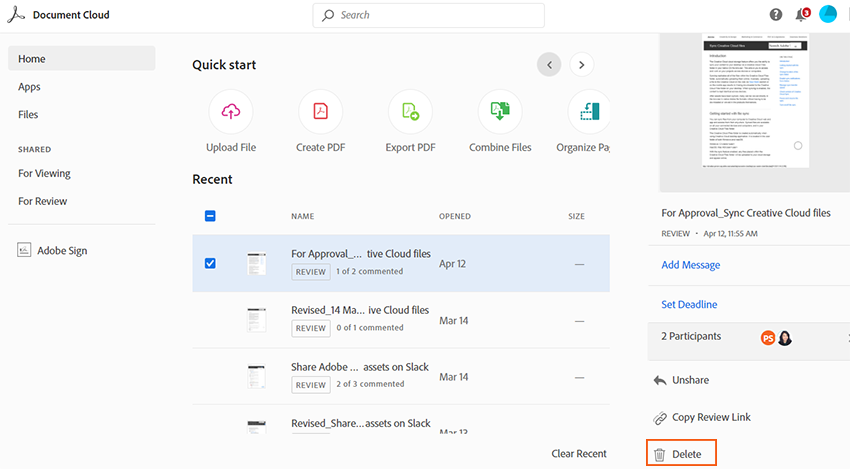Open the help question mark icon

tap(776, 15)
